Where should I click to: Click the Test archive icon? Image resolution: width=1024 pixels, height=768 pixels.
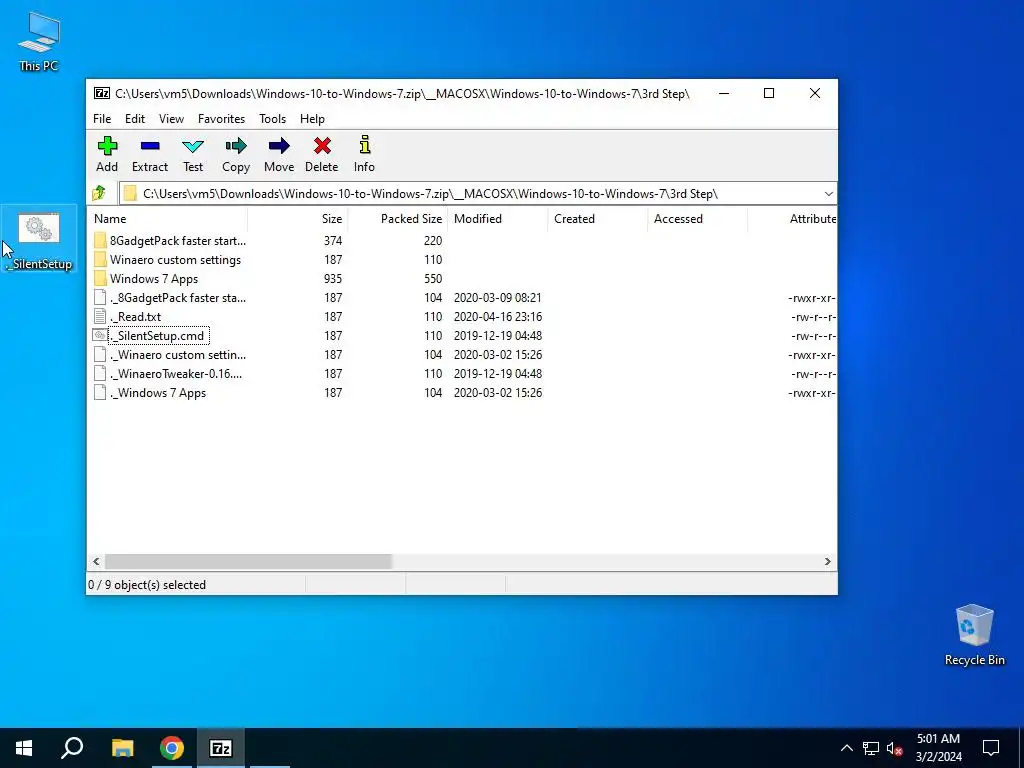193,146
